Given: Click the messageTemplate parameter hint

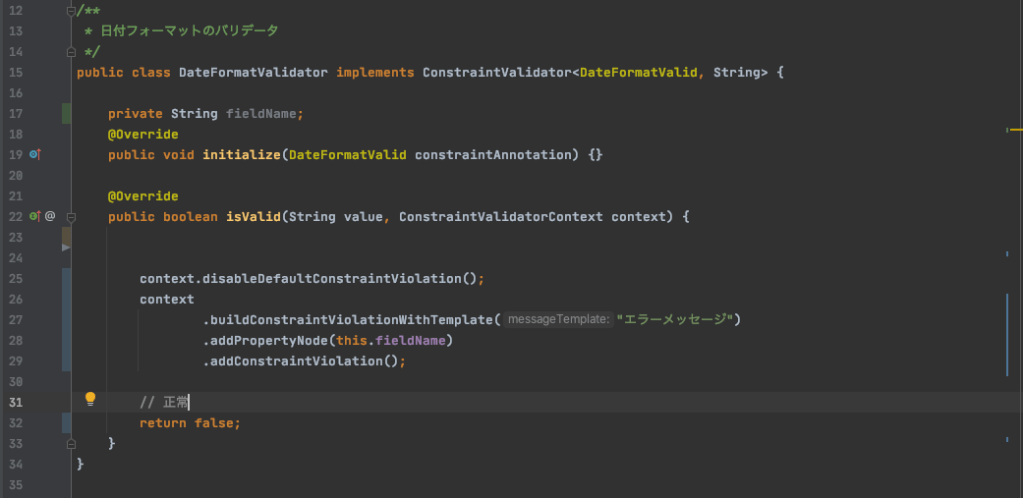Looking at the screenshot, I should 558,320.
